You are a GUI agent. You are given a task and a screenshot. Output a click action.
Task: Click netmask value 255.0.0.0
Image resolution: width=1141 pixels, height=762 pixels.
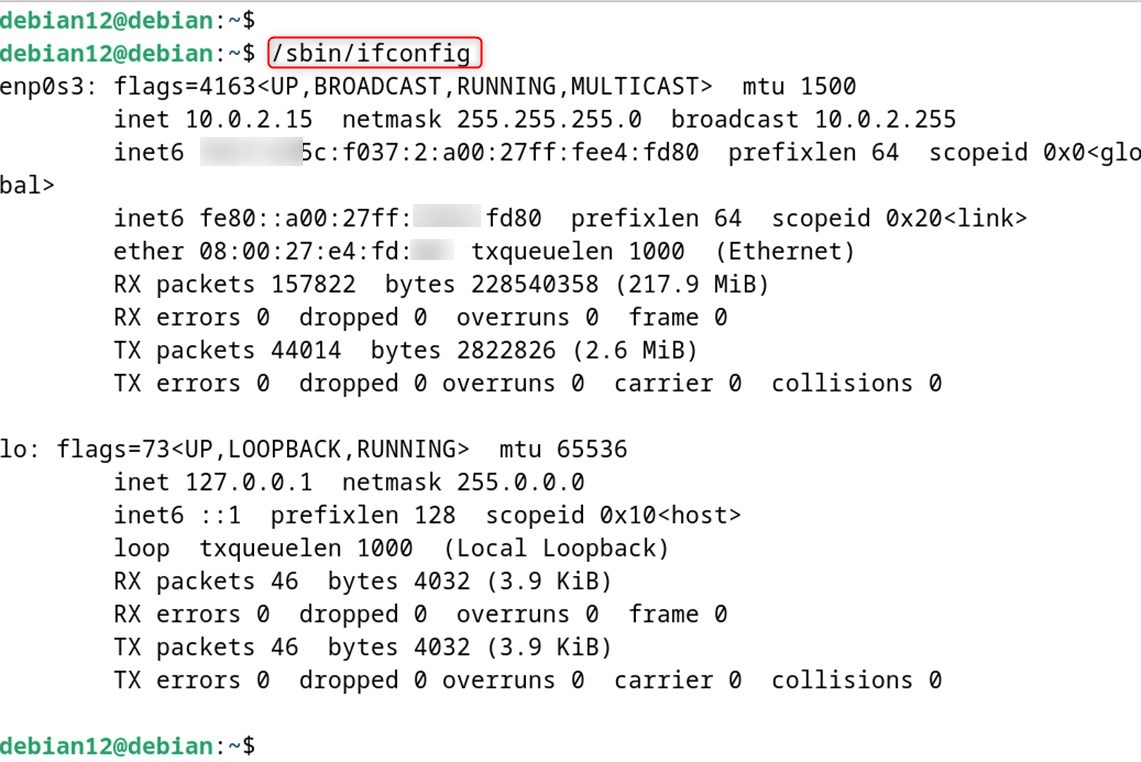(520, 482)
